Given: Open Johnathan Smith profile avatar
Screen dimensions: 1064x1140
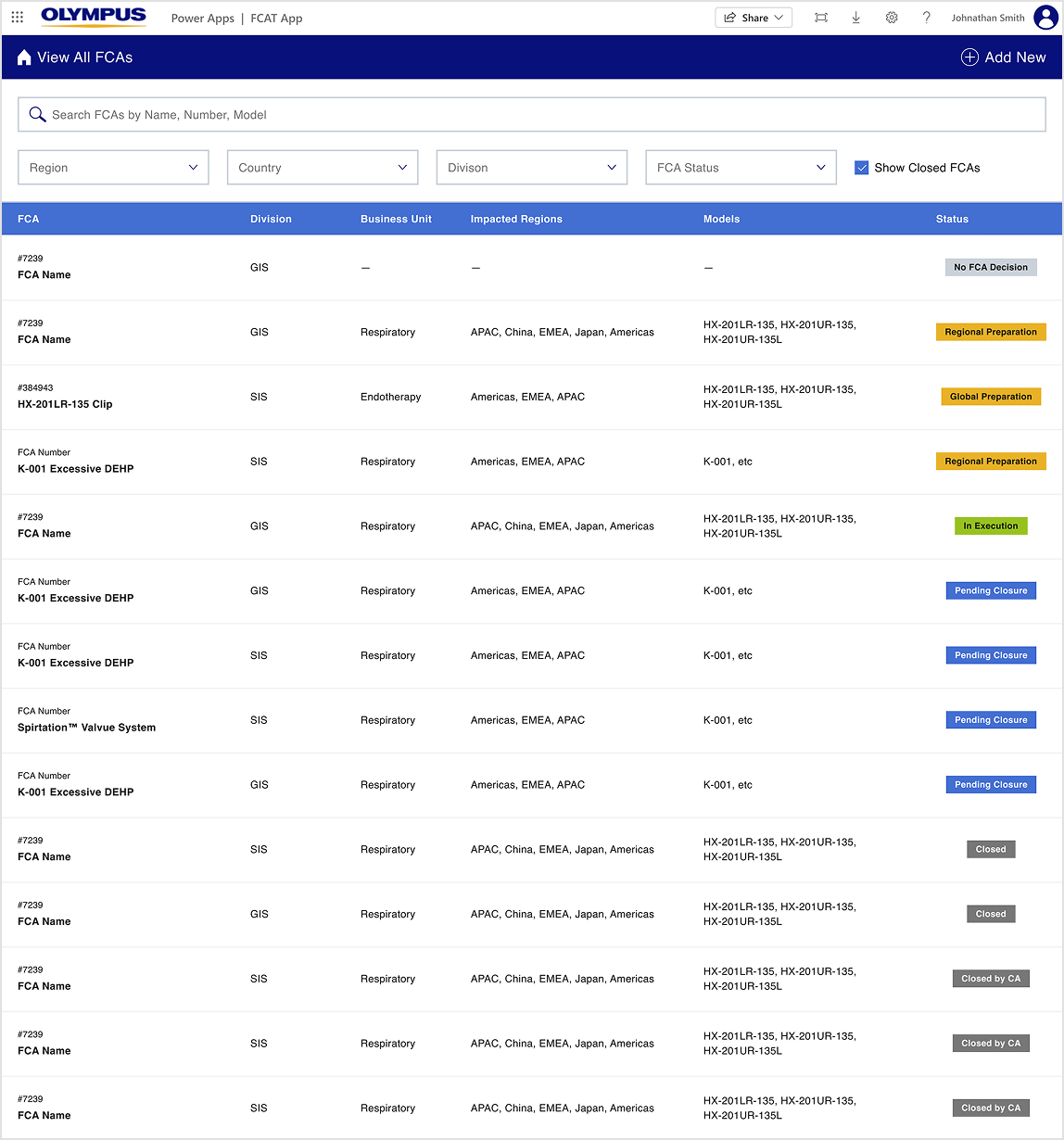Looking at the screenshot, I should click(1045, 18).
